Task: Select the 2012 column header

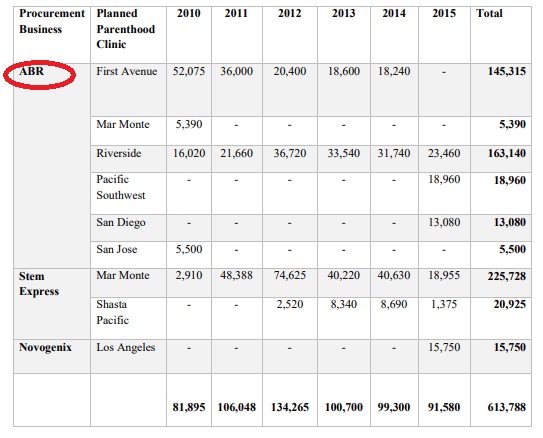Action: (290, 13)
